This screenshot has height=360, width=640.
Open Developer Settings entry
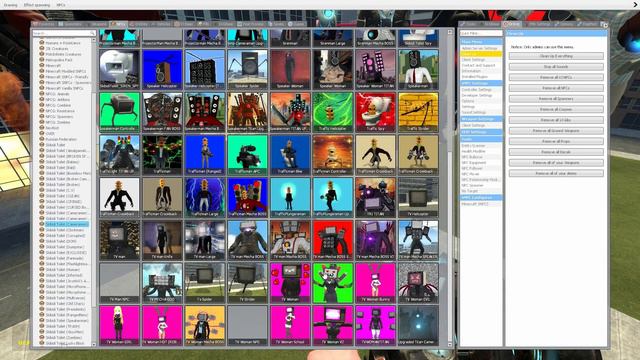tap(477, 95)
